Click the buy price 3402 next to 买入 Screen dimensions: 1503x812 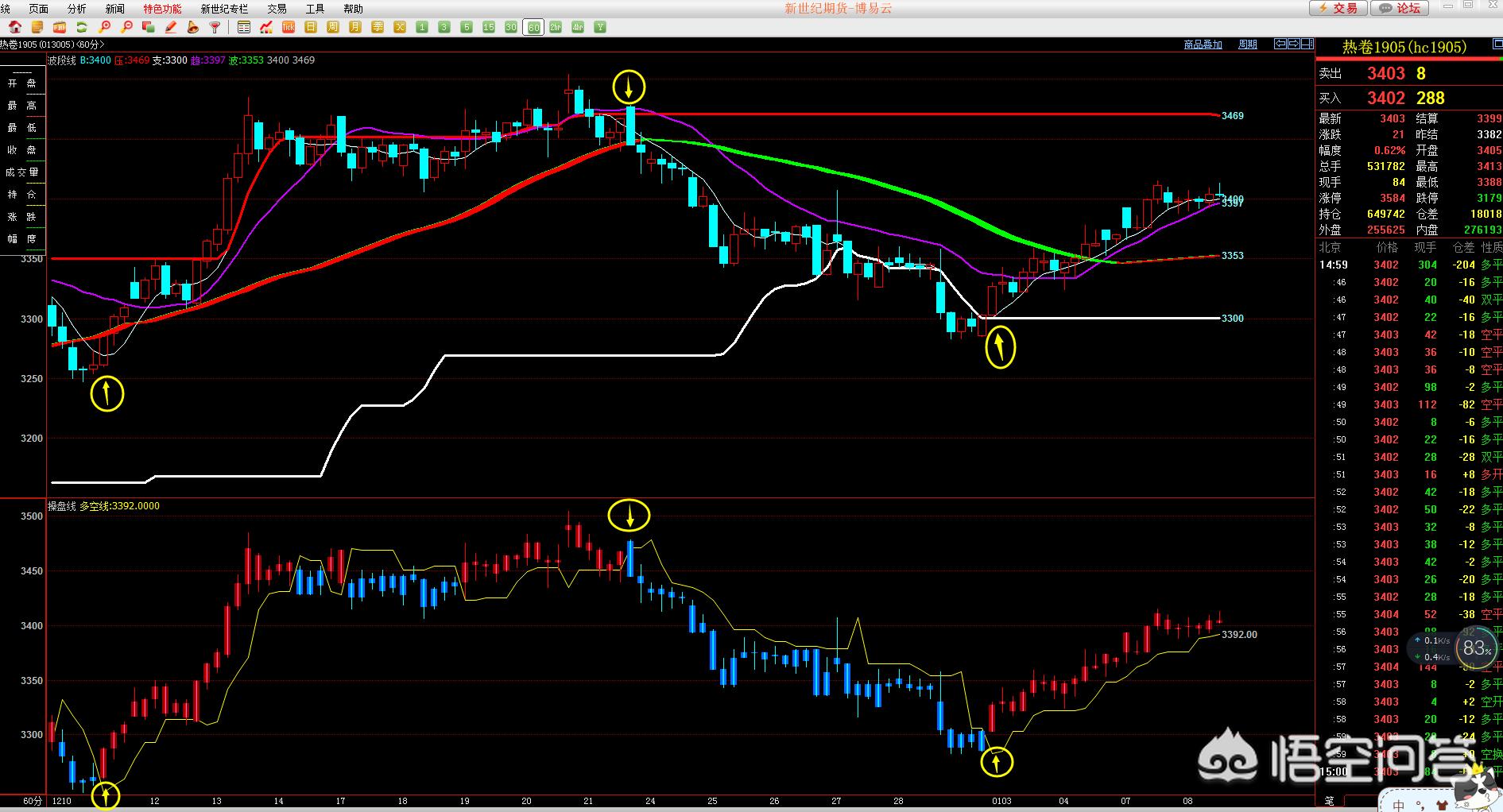1386,98
